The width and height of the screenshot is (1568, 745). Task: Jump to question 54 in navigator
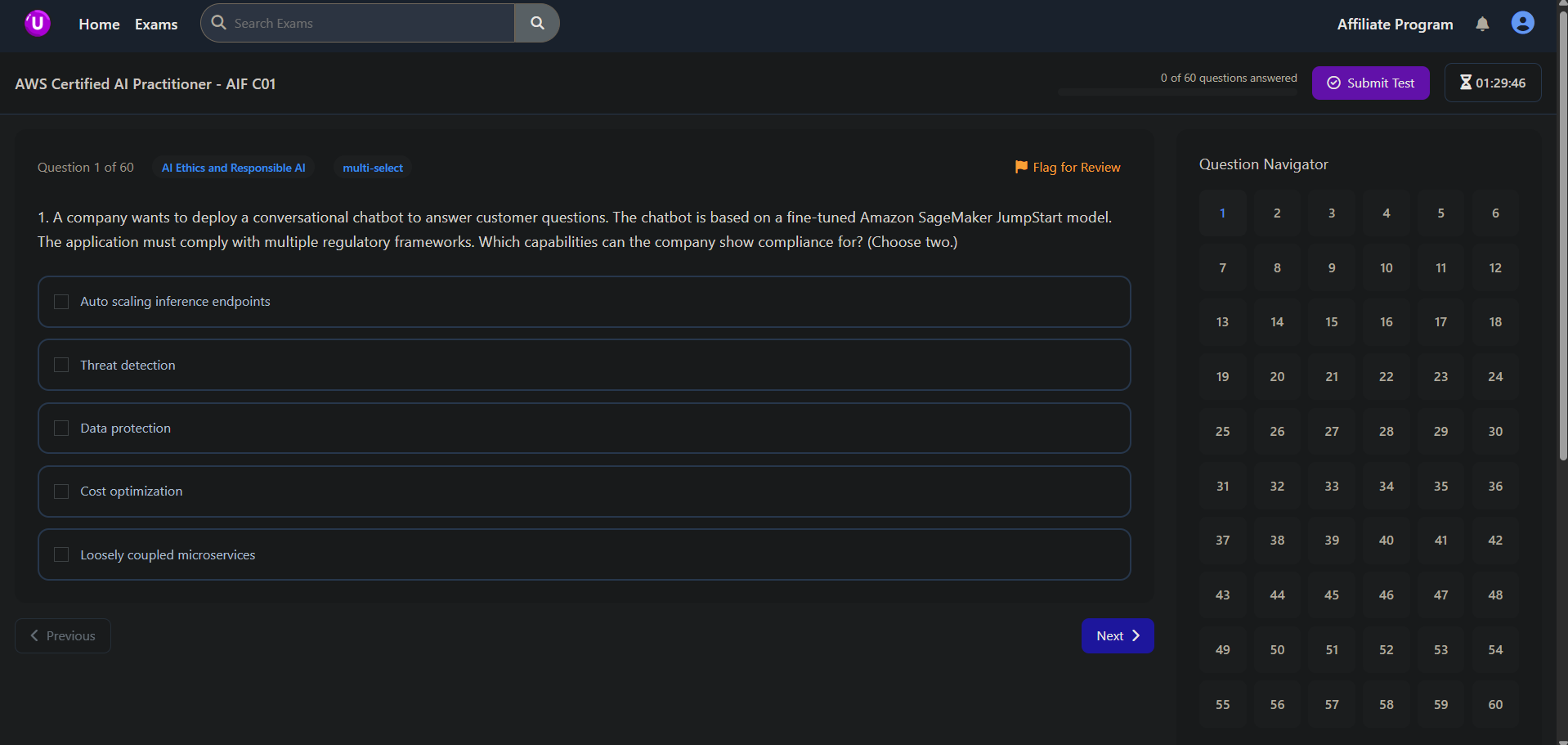[1495, 649]
